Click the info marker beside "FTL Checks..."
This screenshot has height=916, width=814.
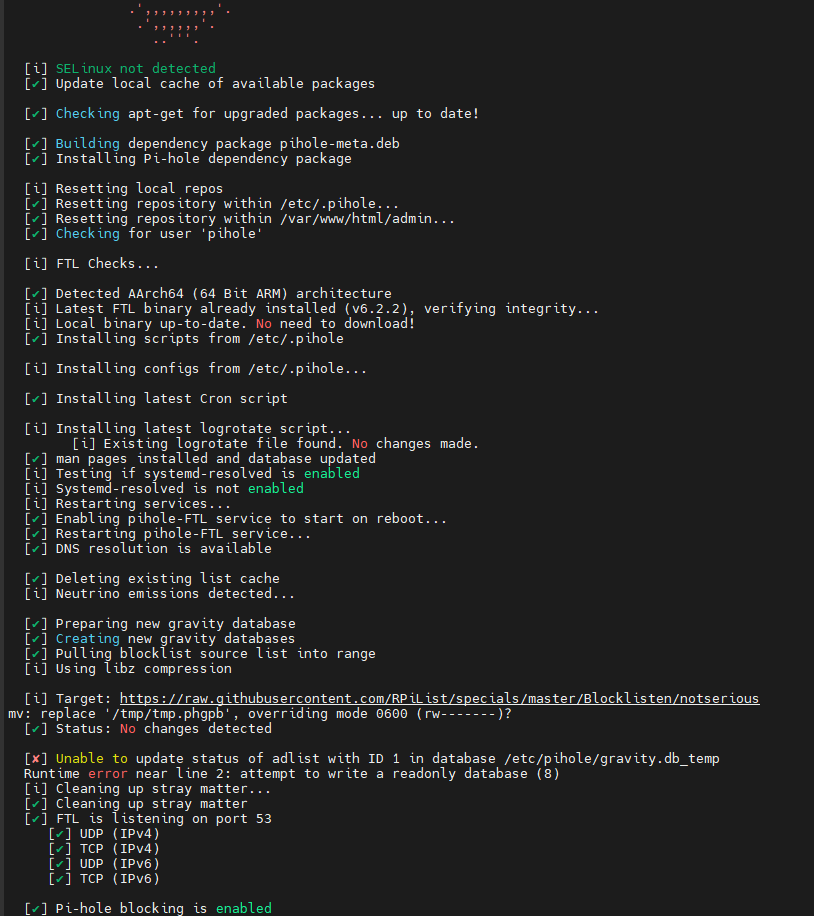coord(36,264)
